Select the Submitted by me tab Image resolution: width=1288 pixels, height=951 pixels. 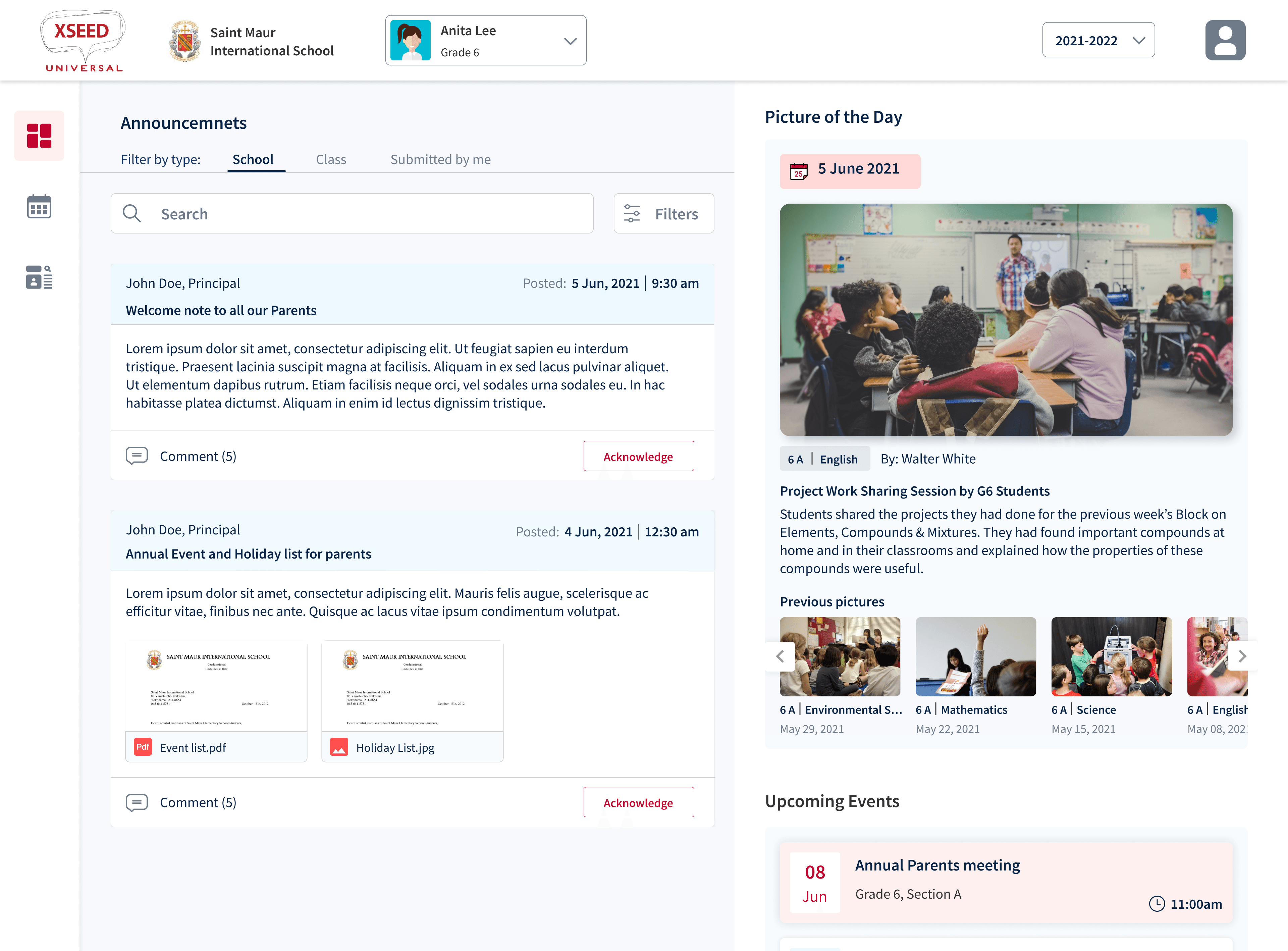[x=440, y=159]
